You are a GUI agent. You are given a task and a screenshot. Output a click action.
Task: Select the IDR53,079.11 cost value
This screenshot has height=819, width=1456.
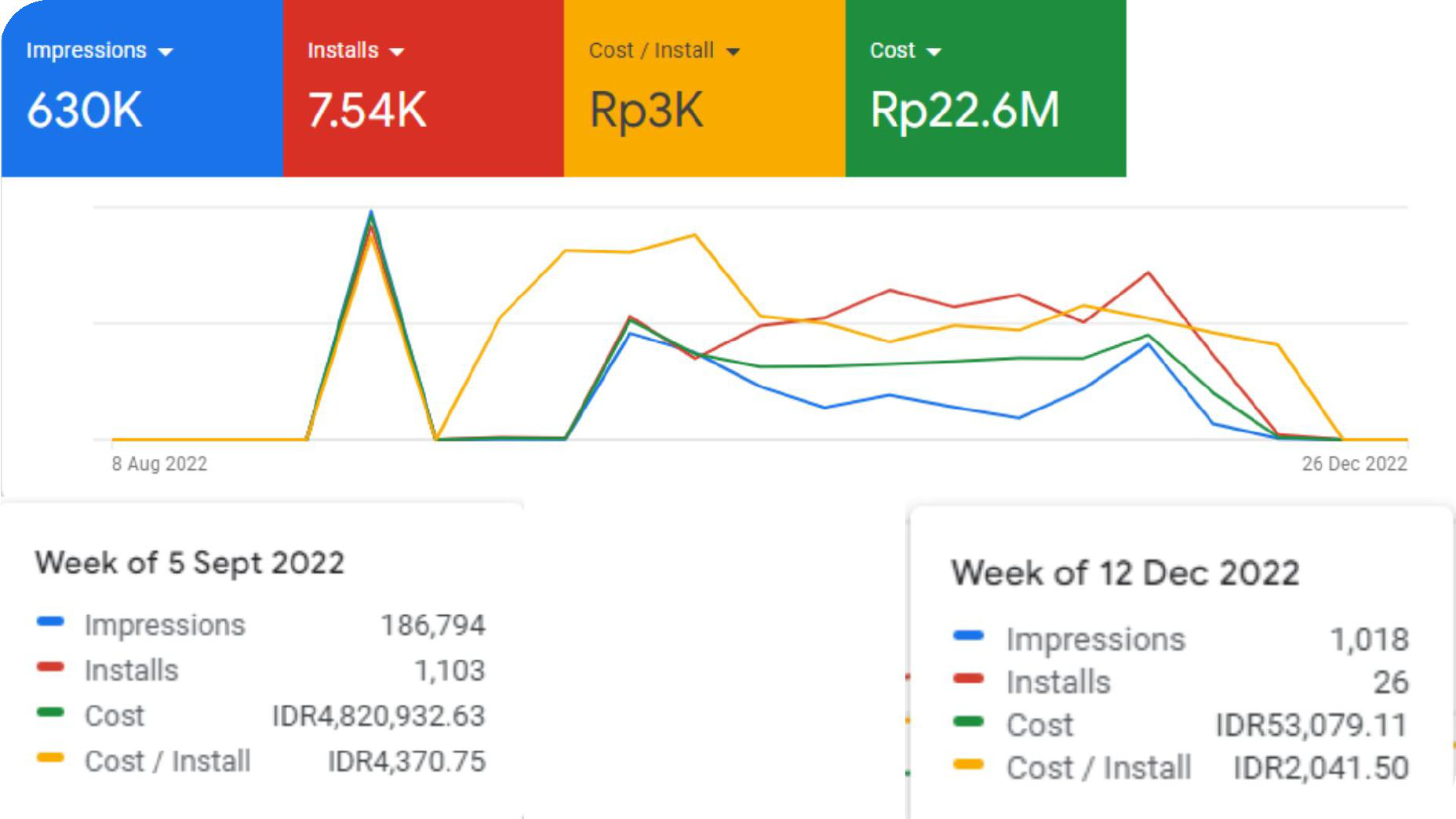click(1312, 726)
